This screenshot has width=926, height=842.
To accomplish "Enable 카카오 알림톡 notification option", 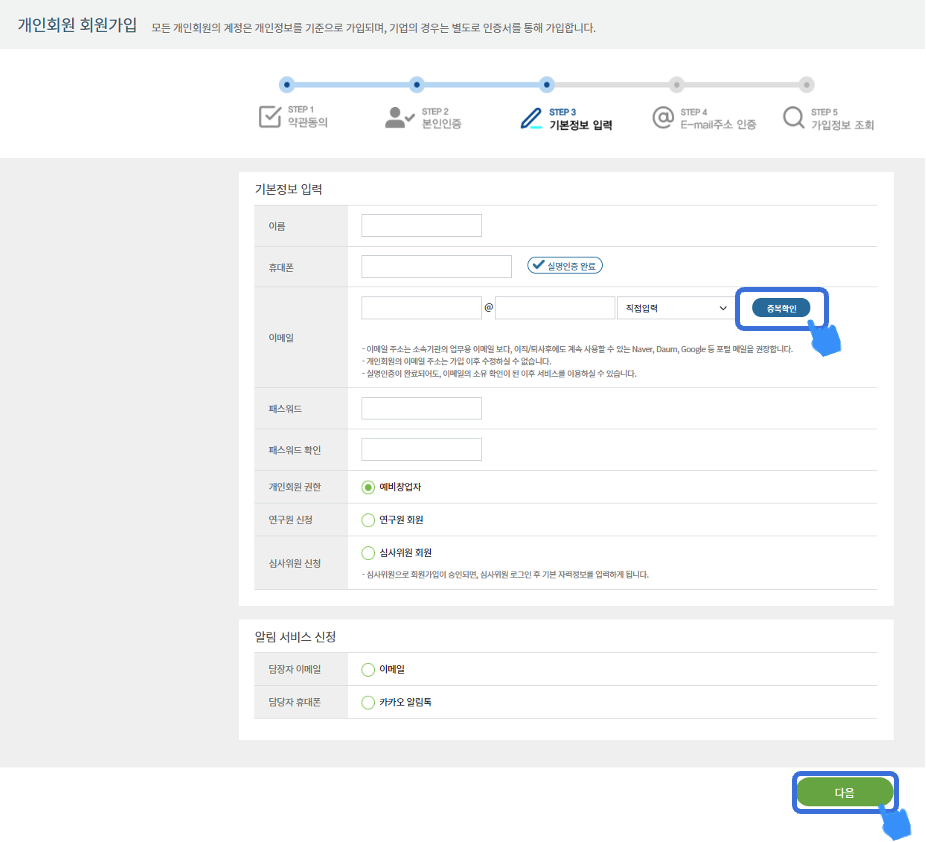I will (x=368, y=703).
